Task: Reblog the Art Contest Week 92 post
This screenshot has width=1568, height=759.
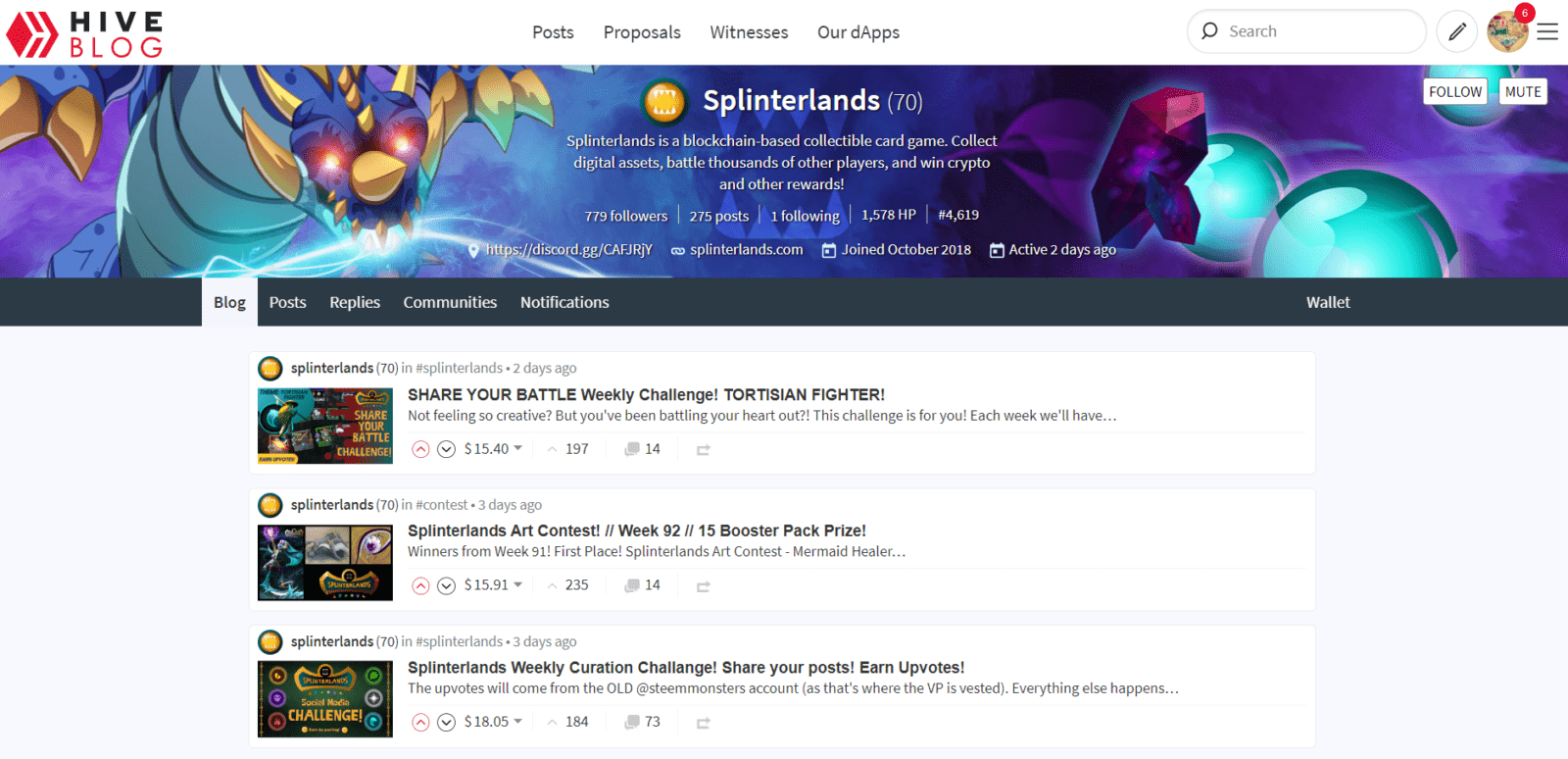Action: coord(703,586)
